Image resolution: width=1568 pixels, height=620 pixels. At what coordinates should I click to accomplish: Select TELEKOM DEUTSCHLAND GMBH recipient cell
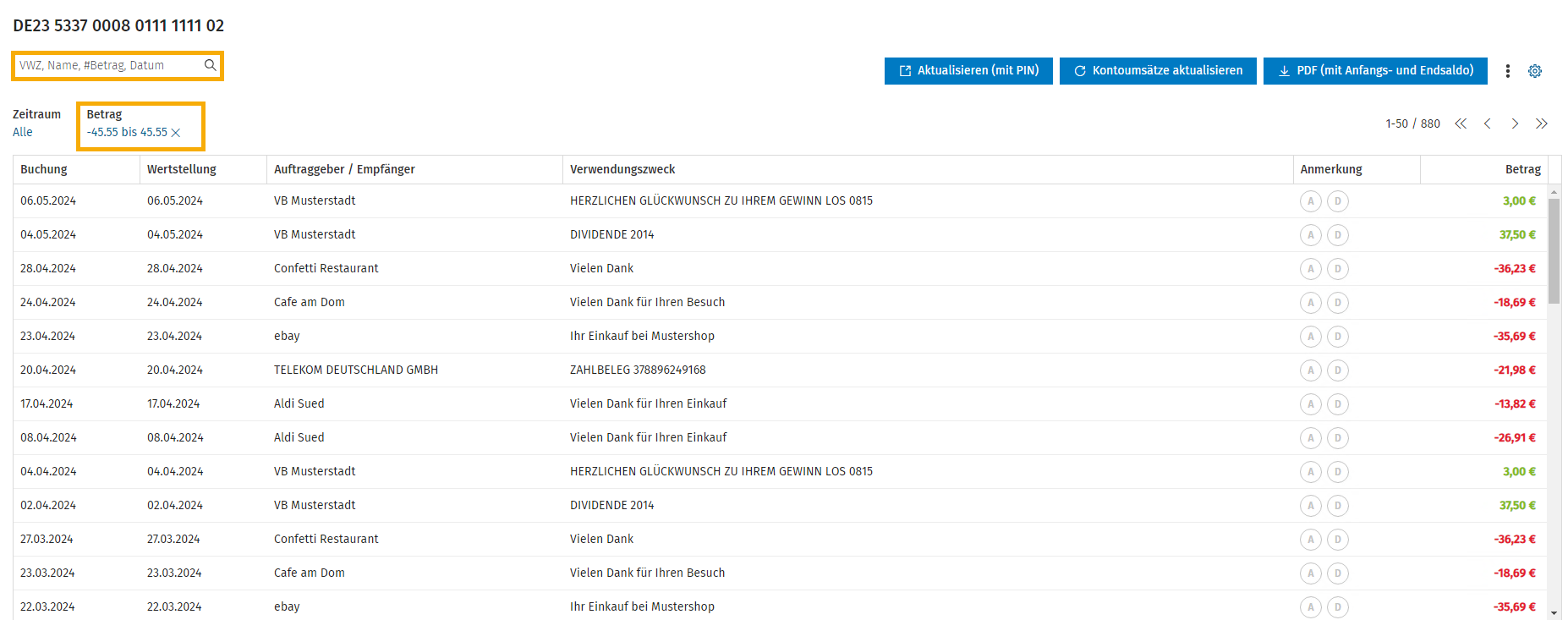pos(356,370)
